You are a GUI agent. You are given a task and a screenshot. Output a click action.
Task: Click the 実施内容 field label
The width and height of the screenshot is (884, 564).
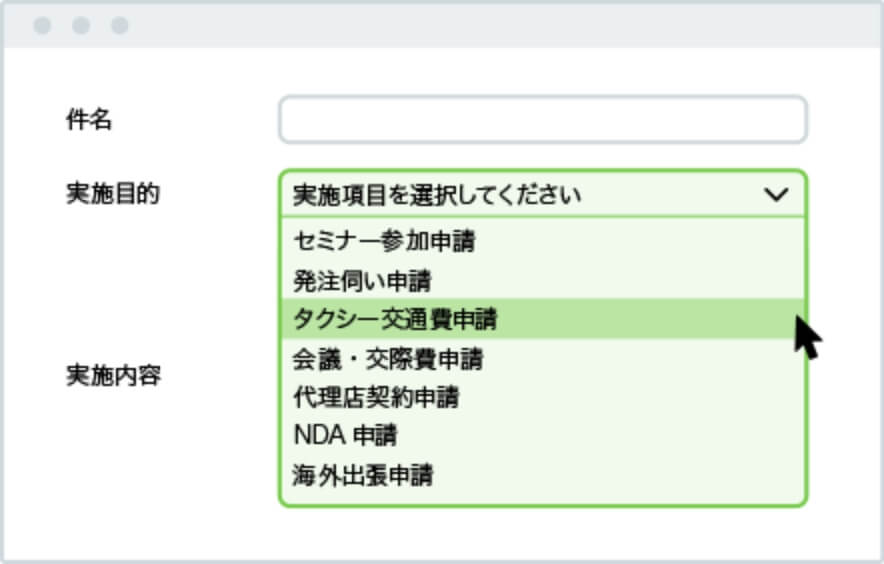pos(113,375)
